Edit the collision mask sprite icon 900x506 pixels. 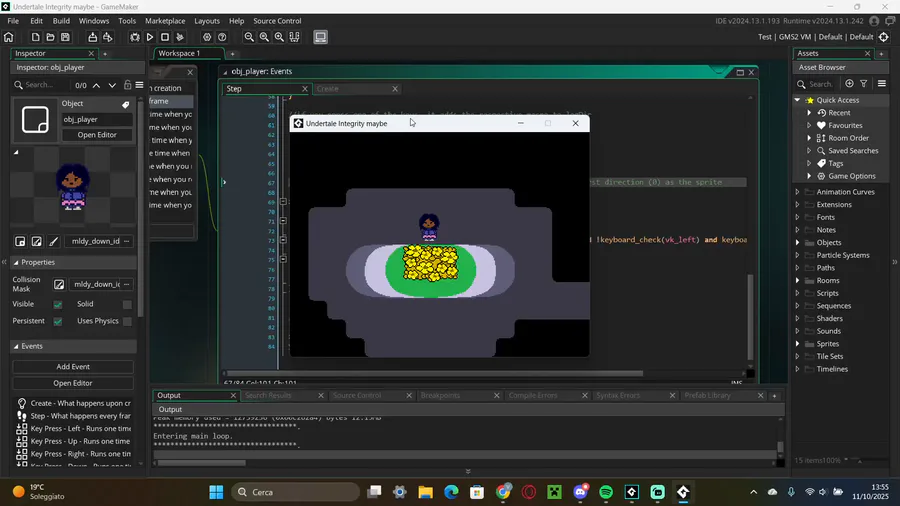(x=59, y=285)
